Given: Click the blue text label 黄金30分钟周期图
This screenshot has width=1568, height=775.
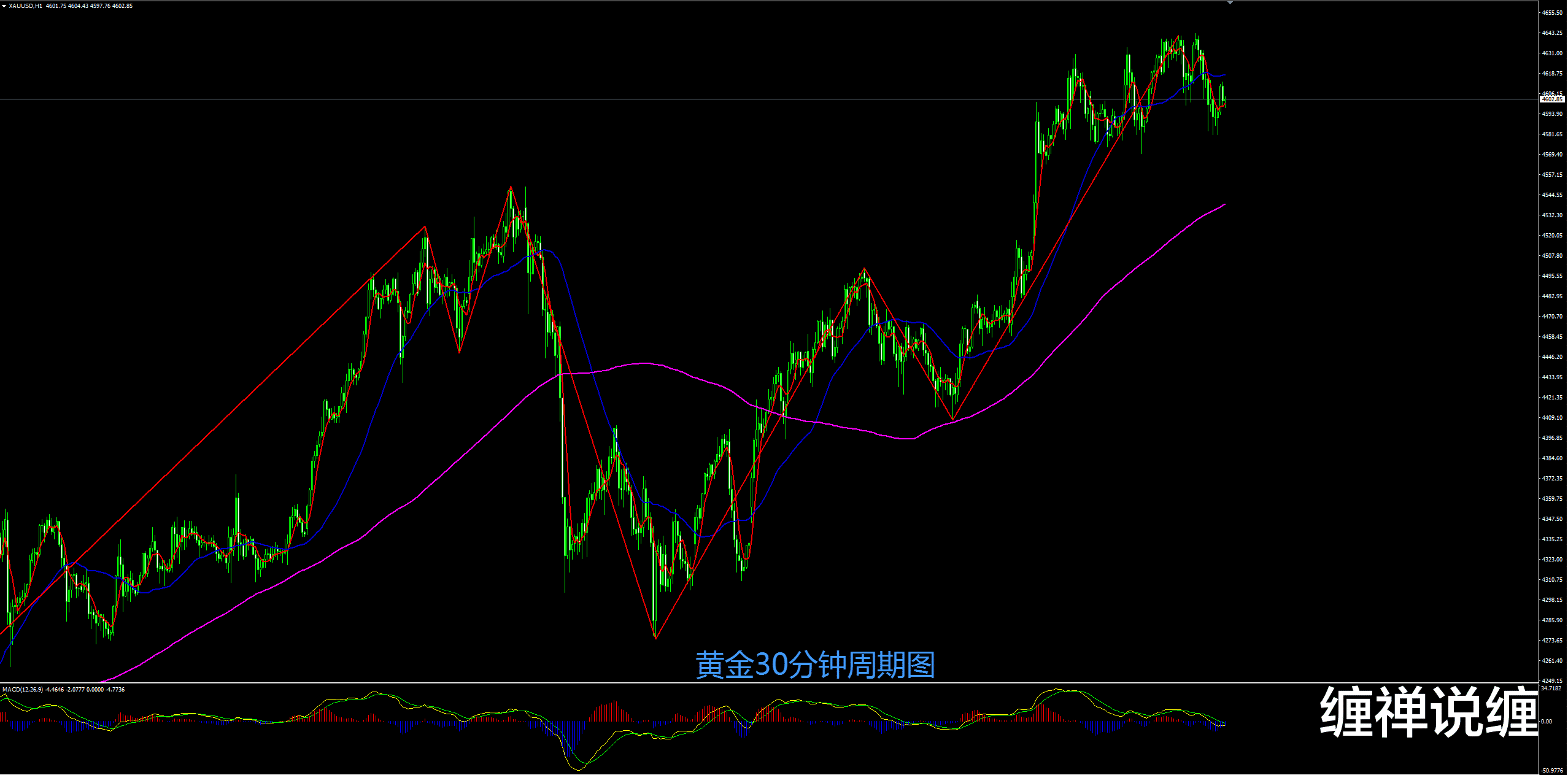Looking at the screenshot, I should click(814, 665).
